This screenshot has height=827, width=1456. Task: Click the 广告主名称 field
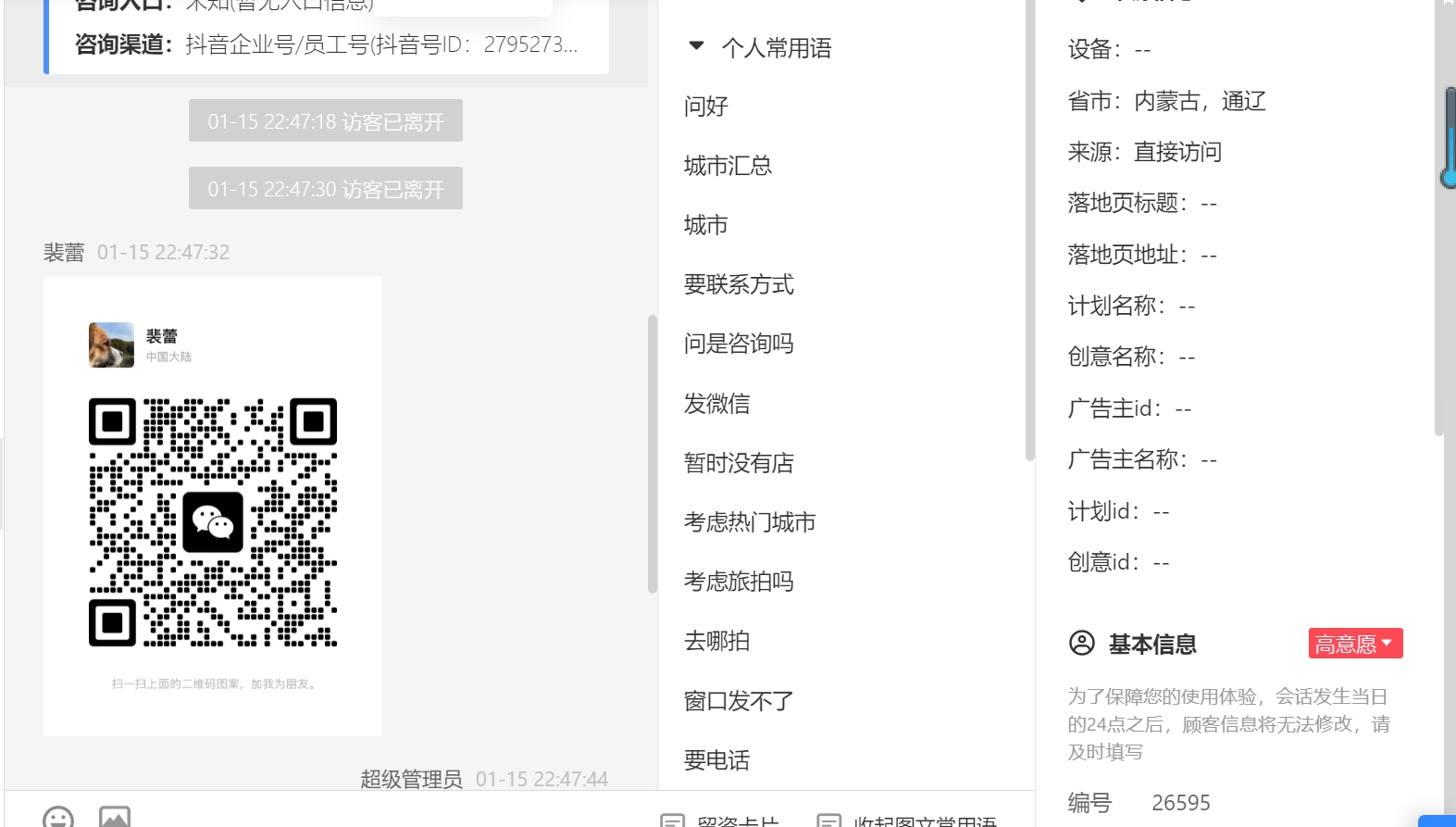1142,459
